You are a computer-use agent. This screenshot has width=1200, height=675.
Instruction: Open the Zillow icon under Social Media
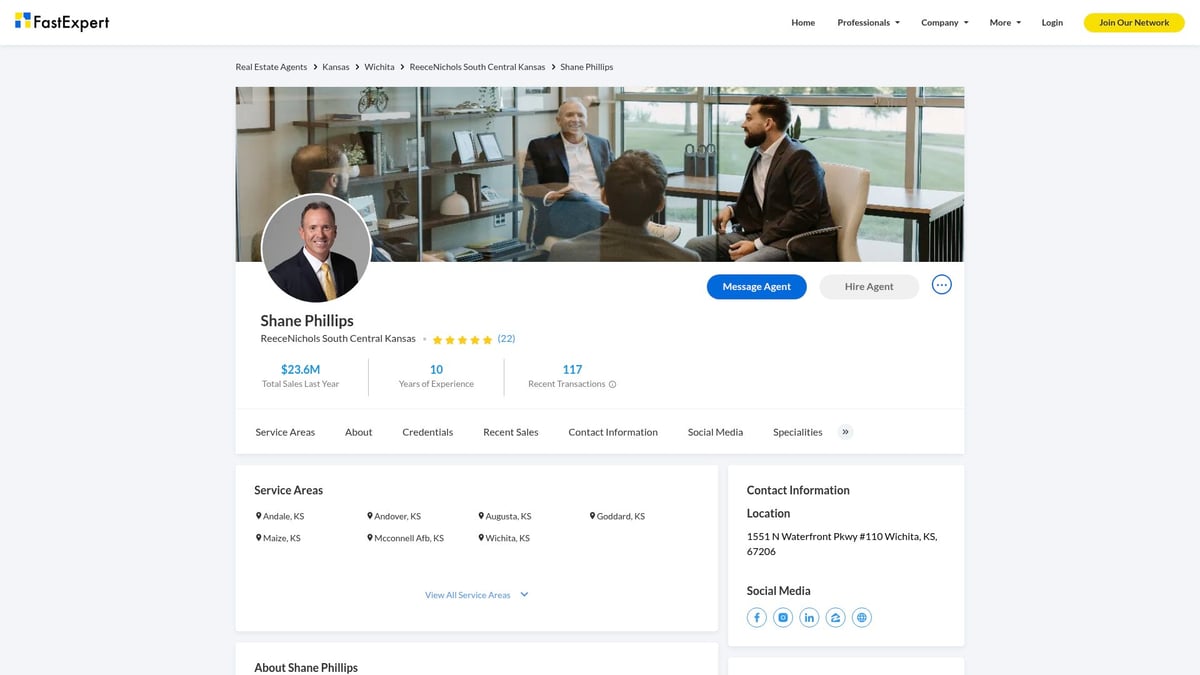835,617
